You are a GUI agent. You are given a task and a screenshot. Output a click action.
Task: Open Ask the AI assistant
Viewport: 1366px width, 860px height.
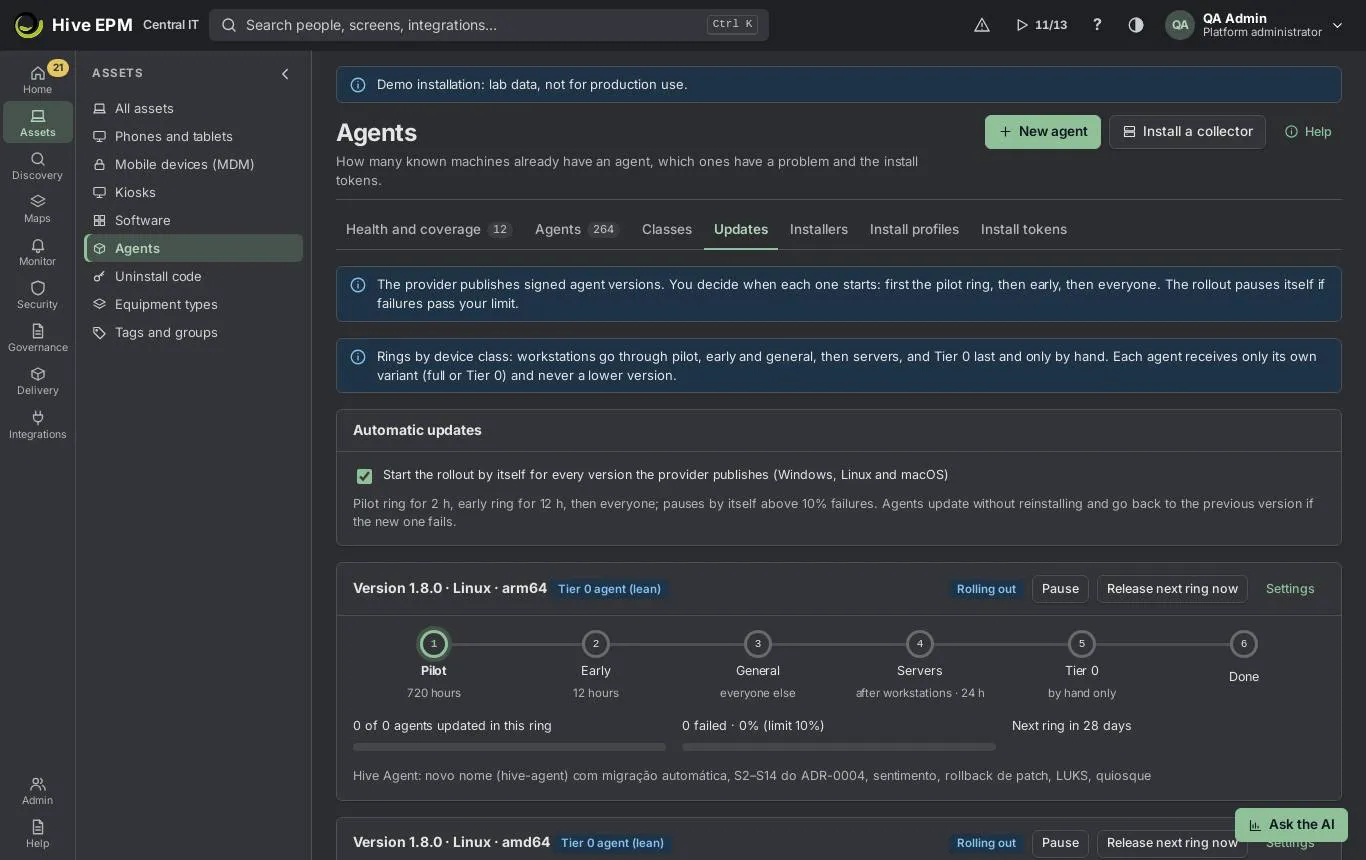click(x=1291, y=825)
